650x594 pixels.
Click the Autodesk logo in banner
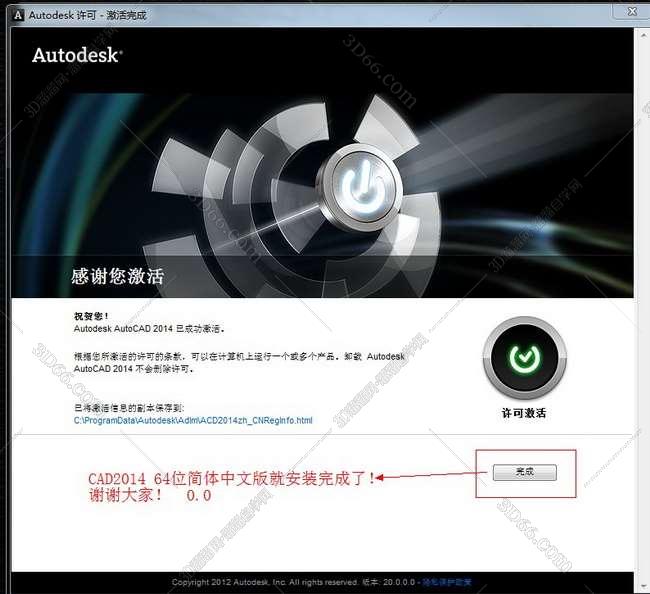tap(77, 55)
